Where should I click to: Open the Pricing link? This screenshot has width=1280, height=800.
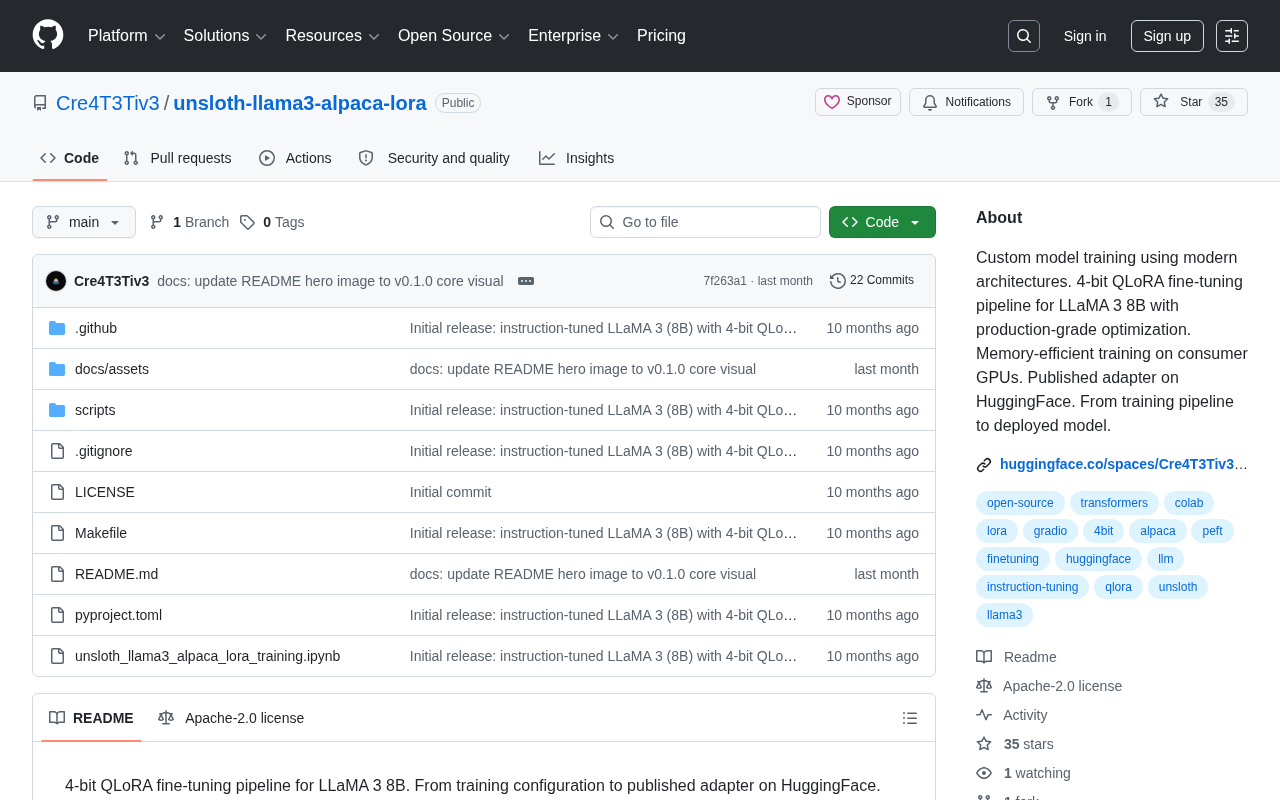point(661,36)
